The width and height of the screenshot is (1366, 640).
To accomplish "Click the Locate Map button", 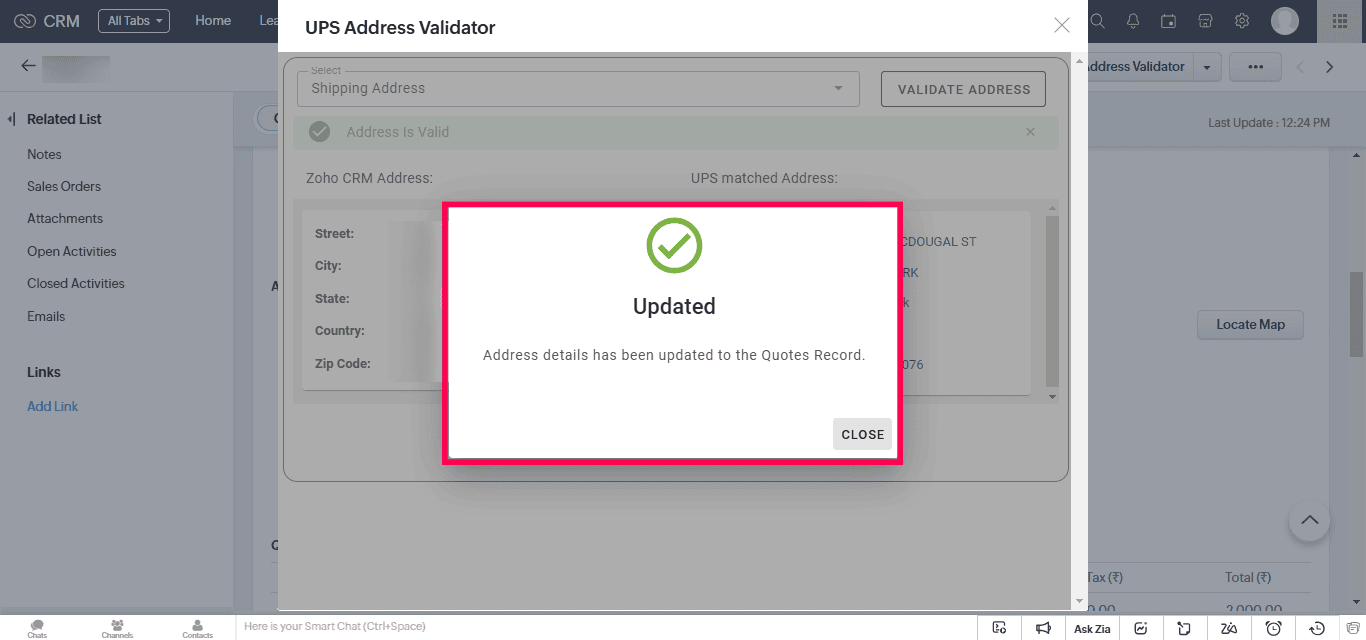I will click(x=1250, y=324).
